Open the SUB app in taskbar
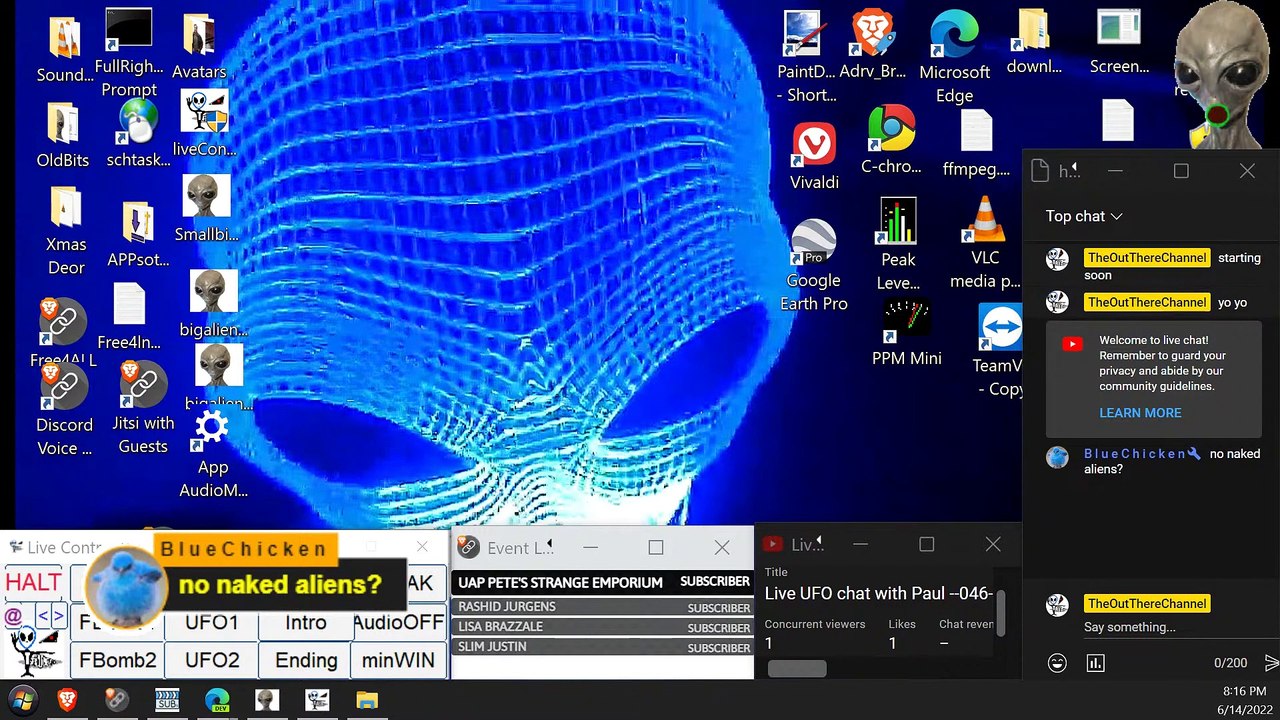Image resolution: width=1280 pixels, height=720 pixels. pyautogui.click(x=167, y=700)
